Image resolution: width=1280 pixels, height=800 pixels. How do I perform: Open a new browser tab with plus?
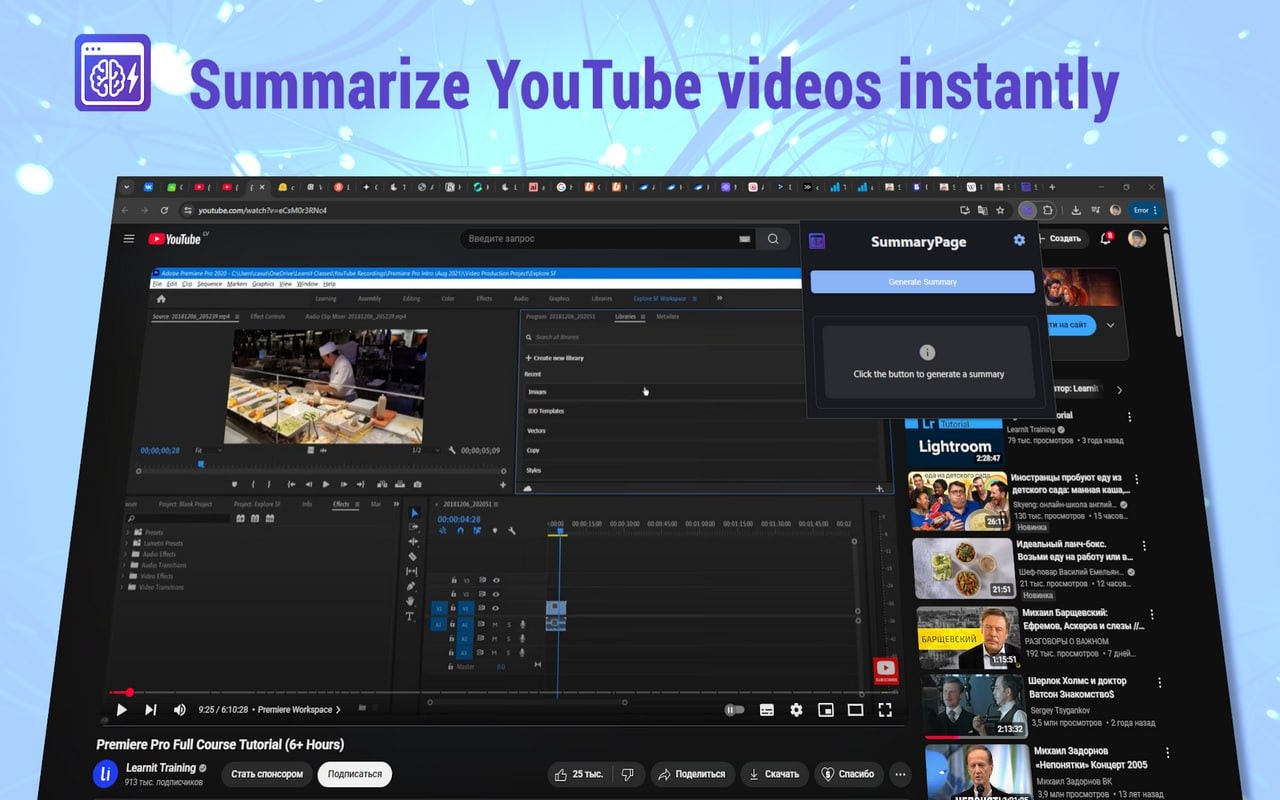pos(1051,187)
